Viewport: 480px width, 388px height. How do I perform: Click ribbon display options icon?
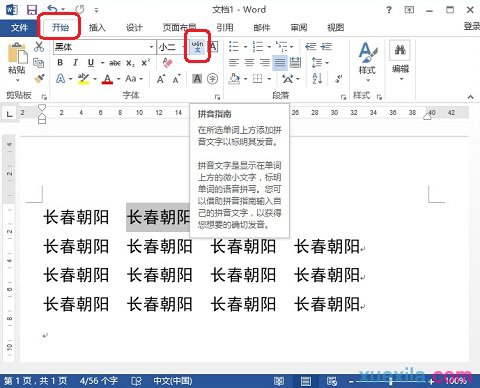click(409, 10)
